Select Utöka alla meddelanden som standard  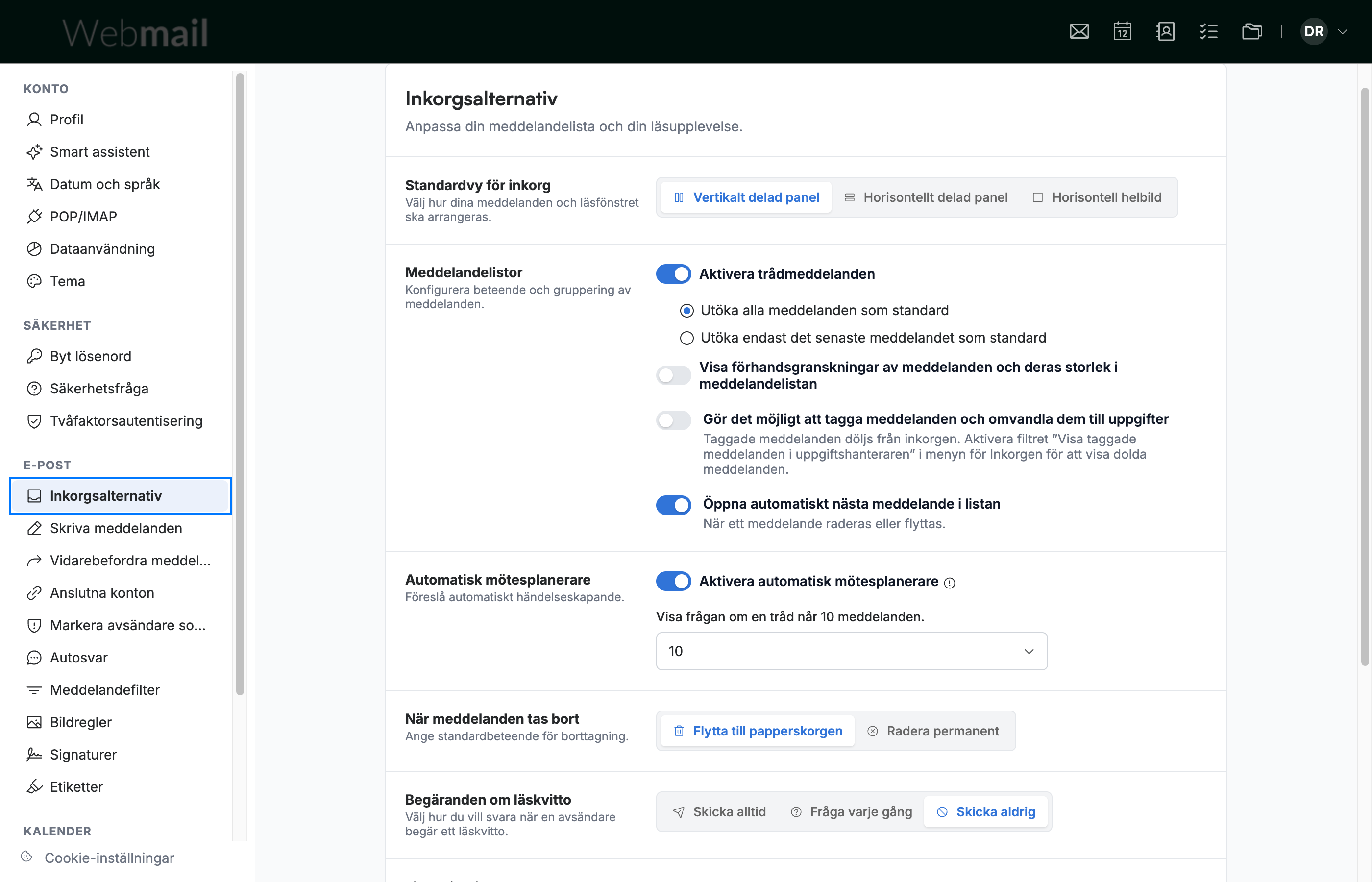(686, 311)
